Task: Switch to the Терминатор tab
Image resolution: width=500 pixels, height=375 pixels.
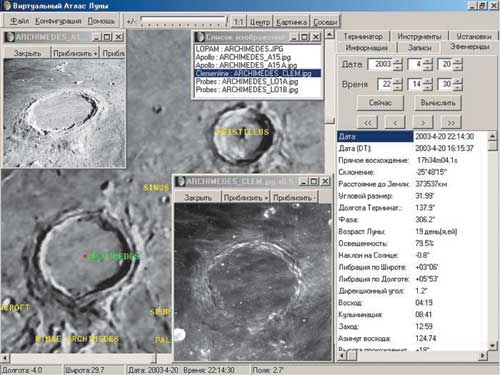Action: pyautogui.click(x=363, y=36)
